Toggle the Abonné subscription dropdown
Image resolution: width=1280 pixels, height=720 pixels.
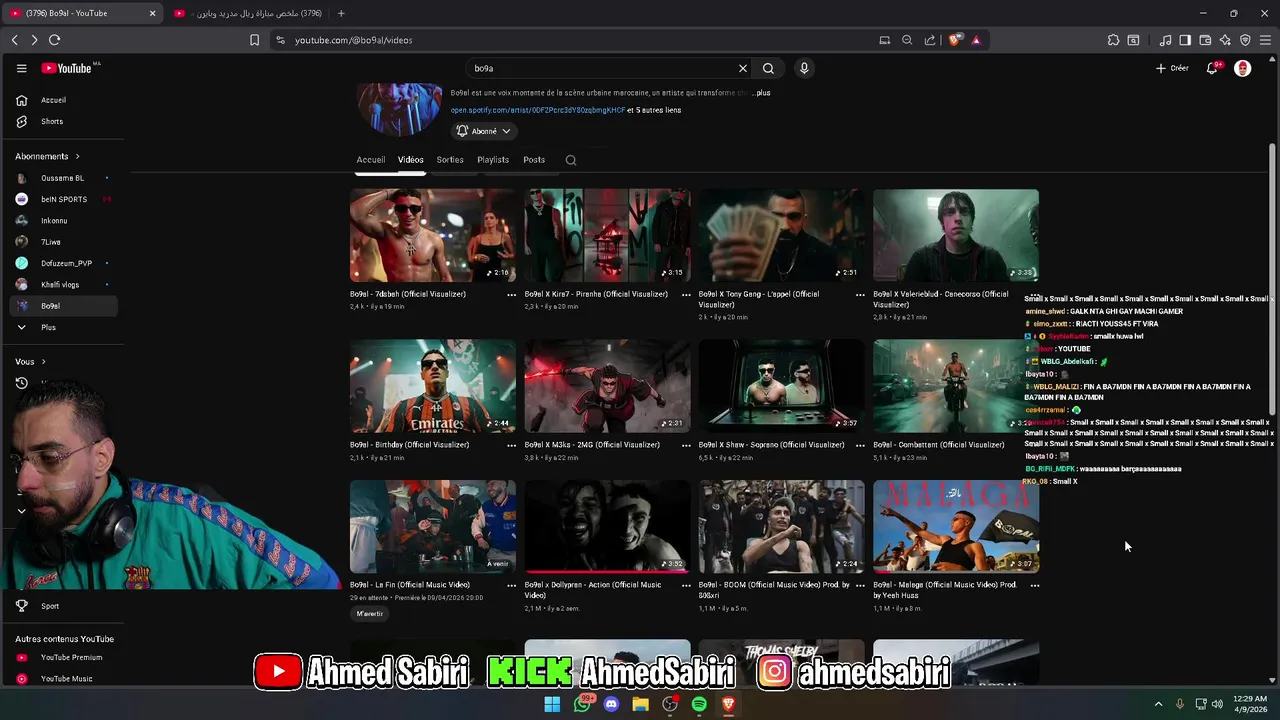tap(484, 131)
